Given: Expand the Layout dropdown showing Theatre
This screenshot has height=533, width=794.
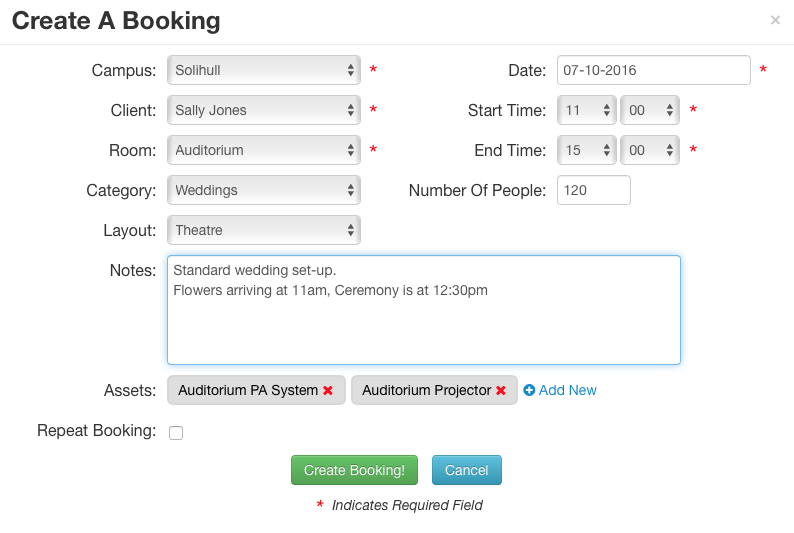Looking at the screenshot, I should 264,230.
